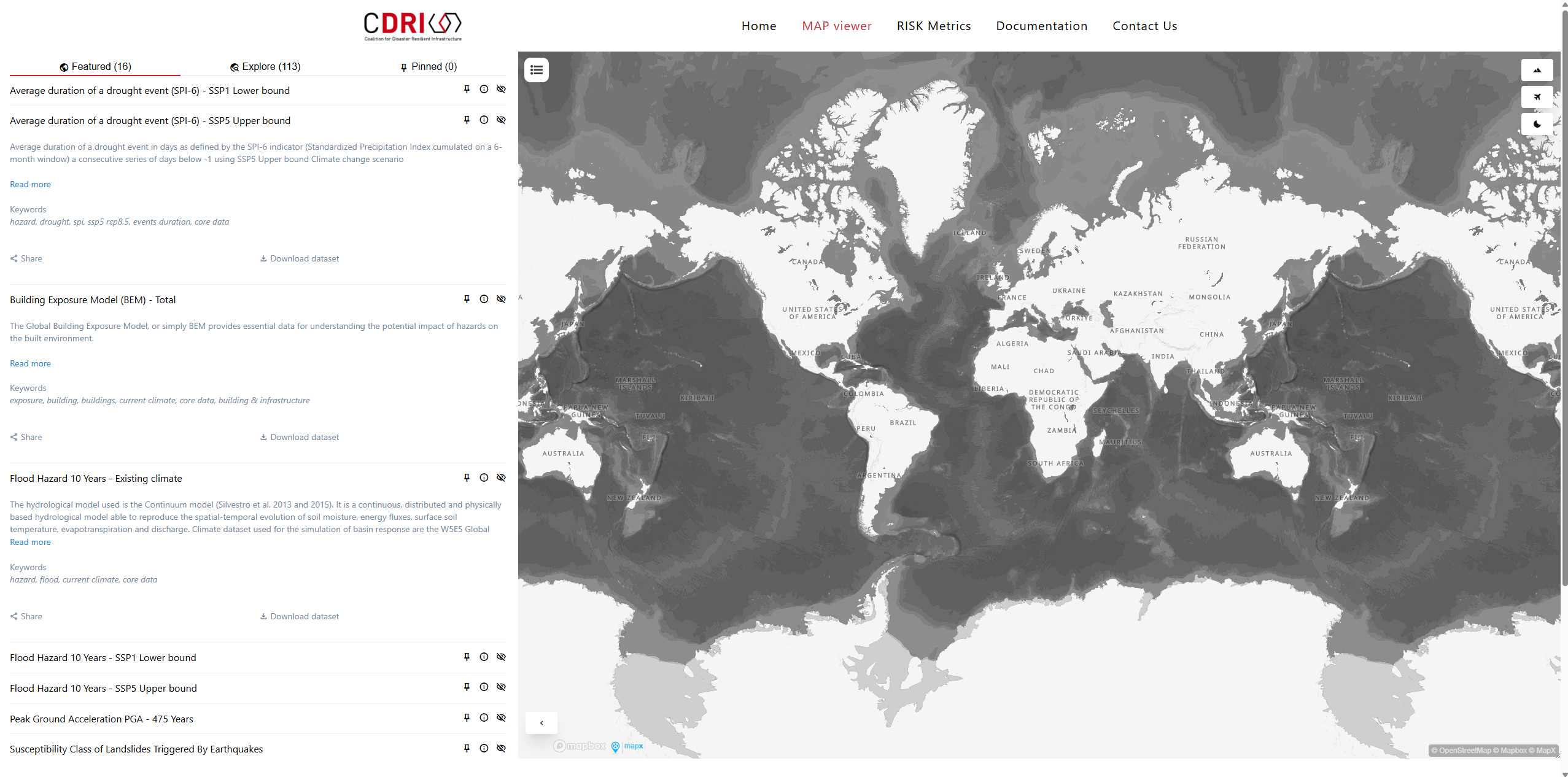This screenshot has width=1568, height=777.
Task: Collapse the side panel with chevron button
Action: pos(541,723)
